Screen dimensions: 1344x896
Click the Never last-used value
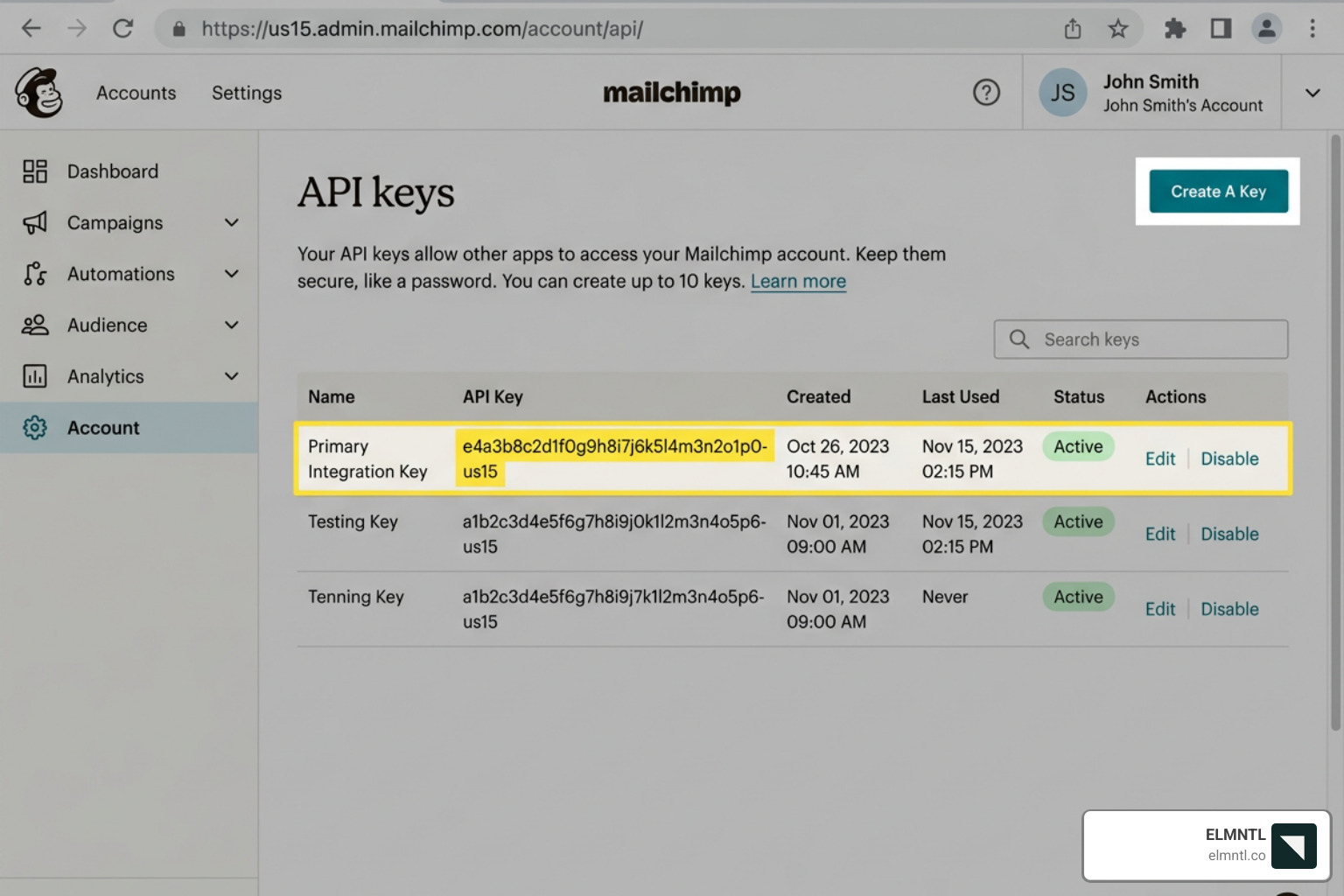945,597
